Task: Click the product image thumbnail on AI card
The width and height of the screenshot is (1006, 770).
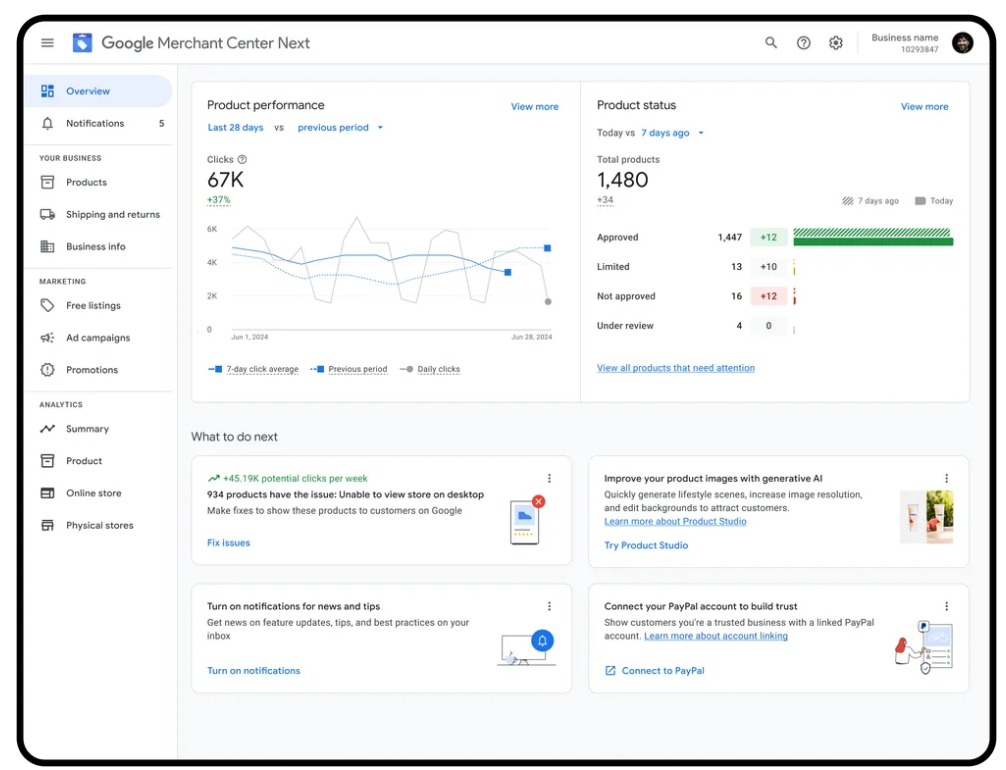Action: [926, 517]
